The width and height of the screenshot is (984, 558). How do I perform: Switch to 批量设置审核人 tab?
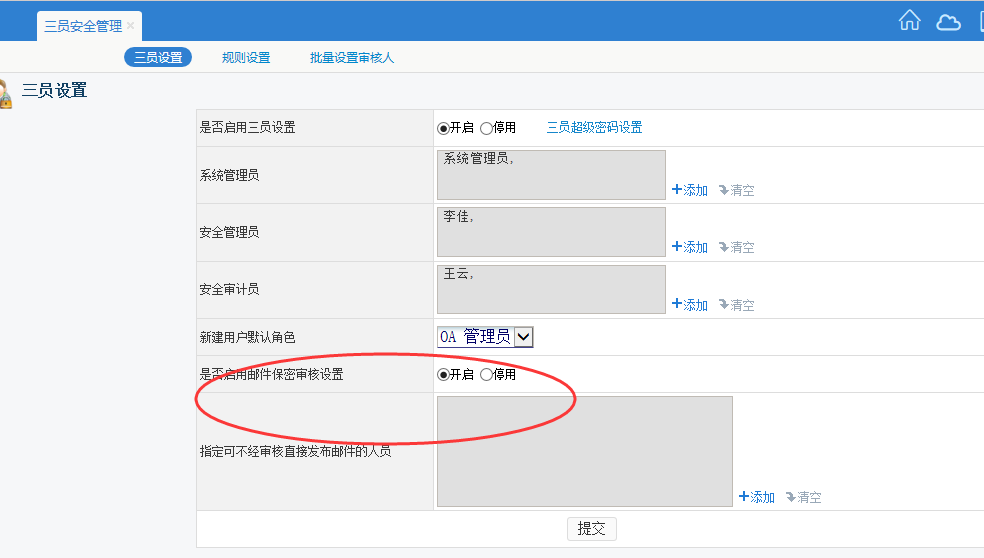coord(352,58)
